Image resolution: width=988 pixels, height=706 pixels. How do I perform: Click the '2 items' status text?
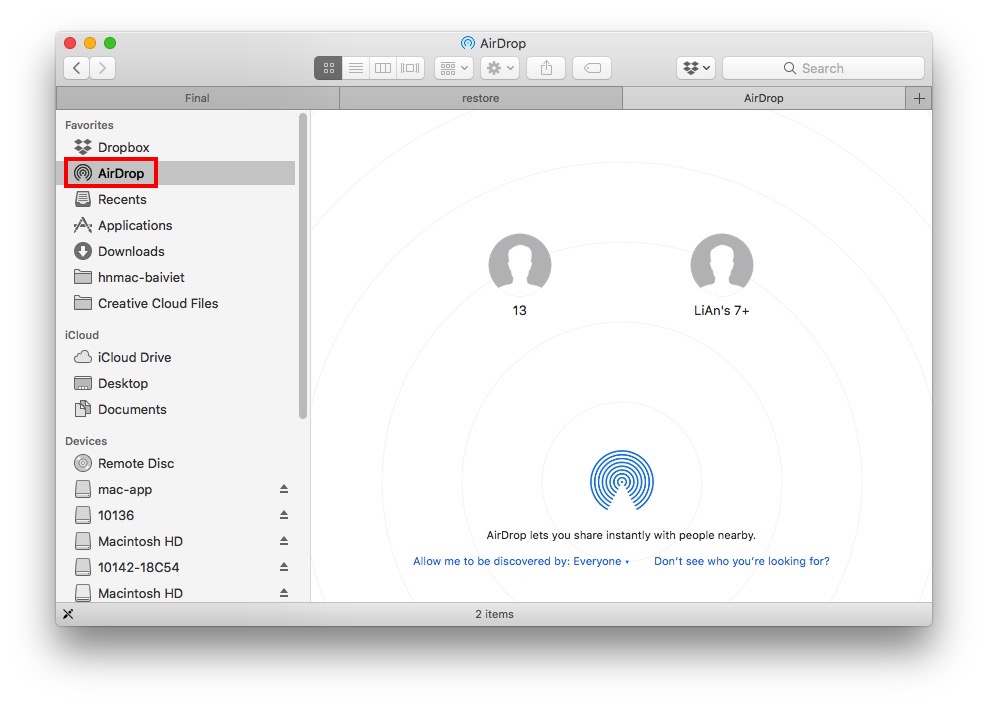495,614
